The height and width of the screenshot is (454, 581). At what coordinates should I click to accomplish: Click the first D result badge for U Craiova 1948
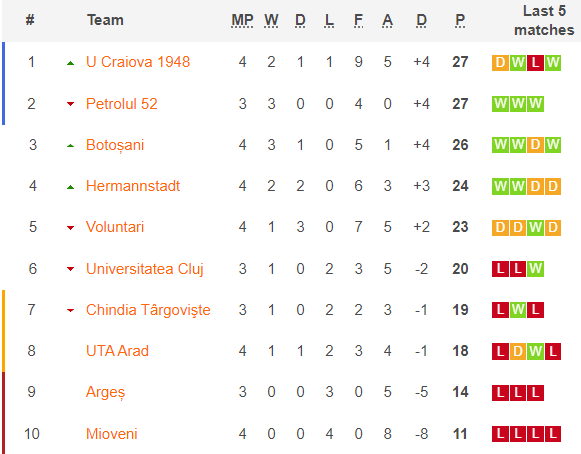(500, 63)
